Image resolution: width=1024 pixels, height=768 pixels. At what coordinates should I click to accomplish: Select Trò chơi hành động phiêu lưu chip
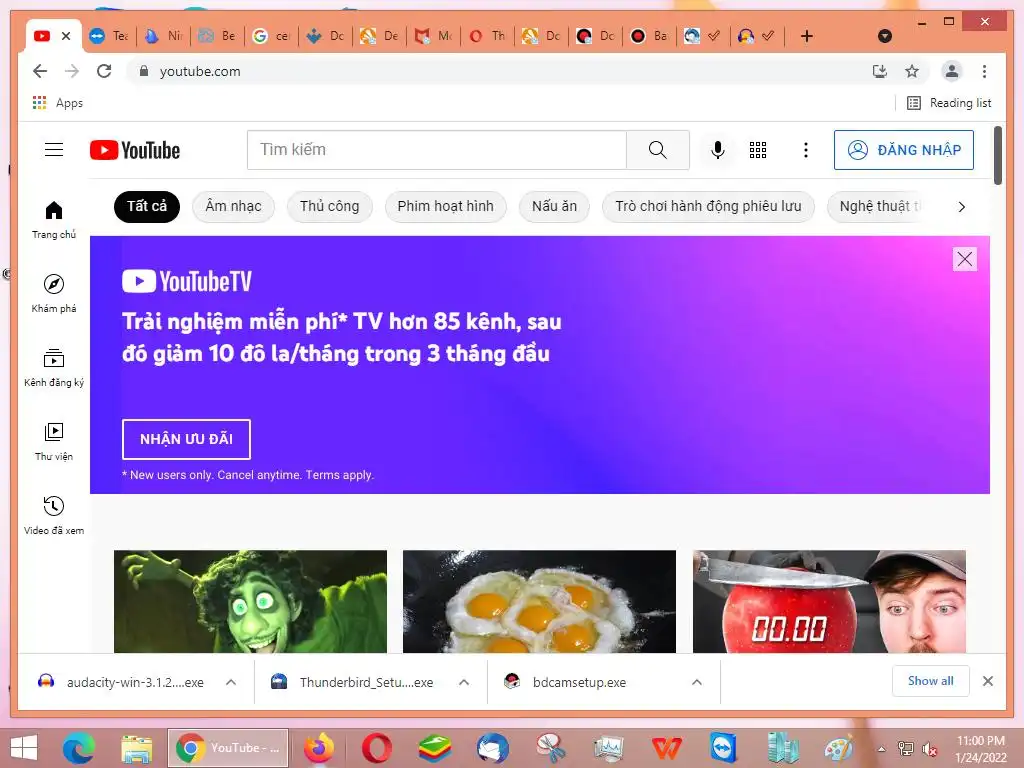(708, 206)
